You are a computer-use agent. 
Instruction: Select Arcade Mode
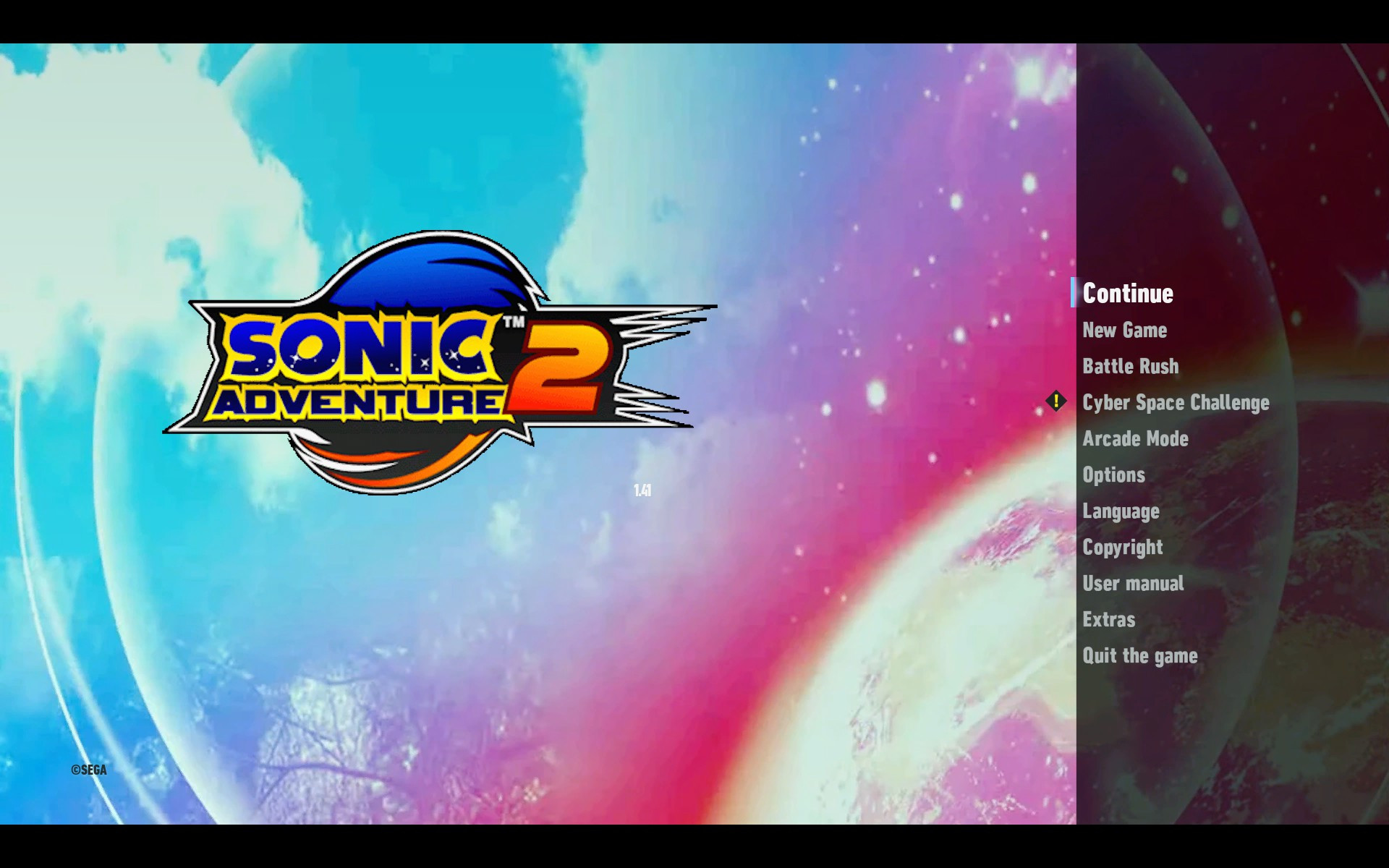coord(1134,439)
